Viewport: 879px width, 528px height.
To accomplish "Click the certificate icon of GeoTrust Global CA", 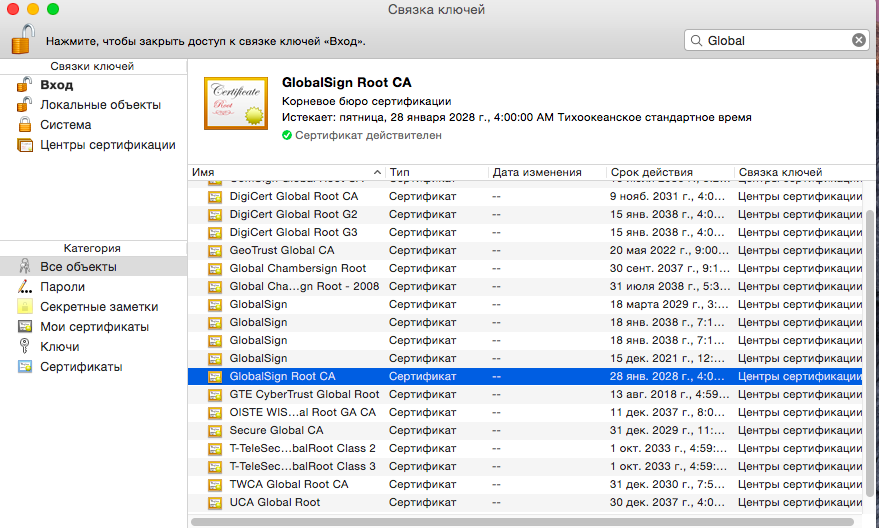I will pyautogui.click(x=215, y=251).
